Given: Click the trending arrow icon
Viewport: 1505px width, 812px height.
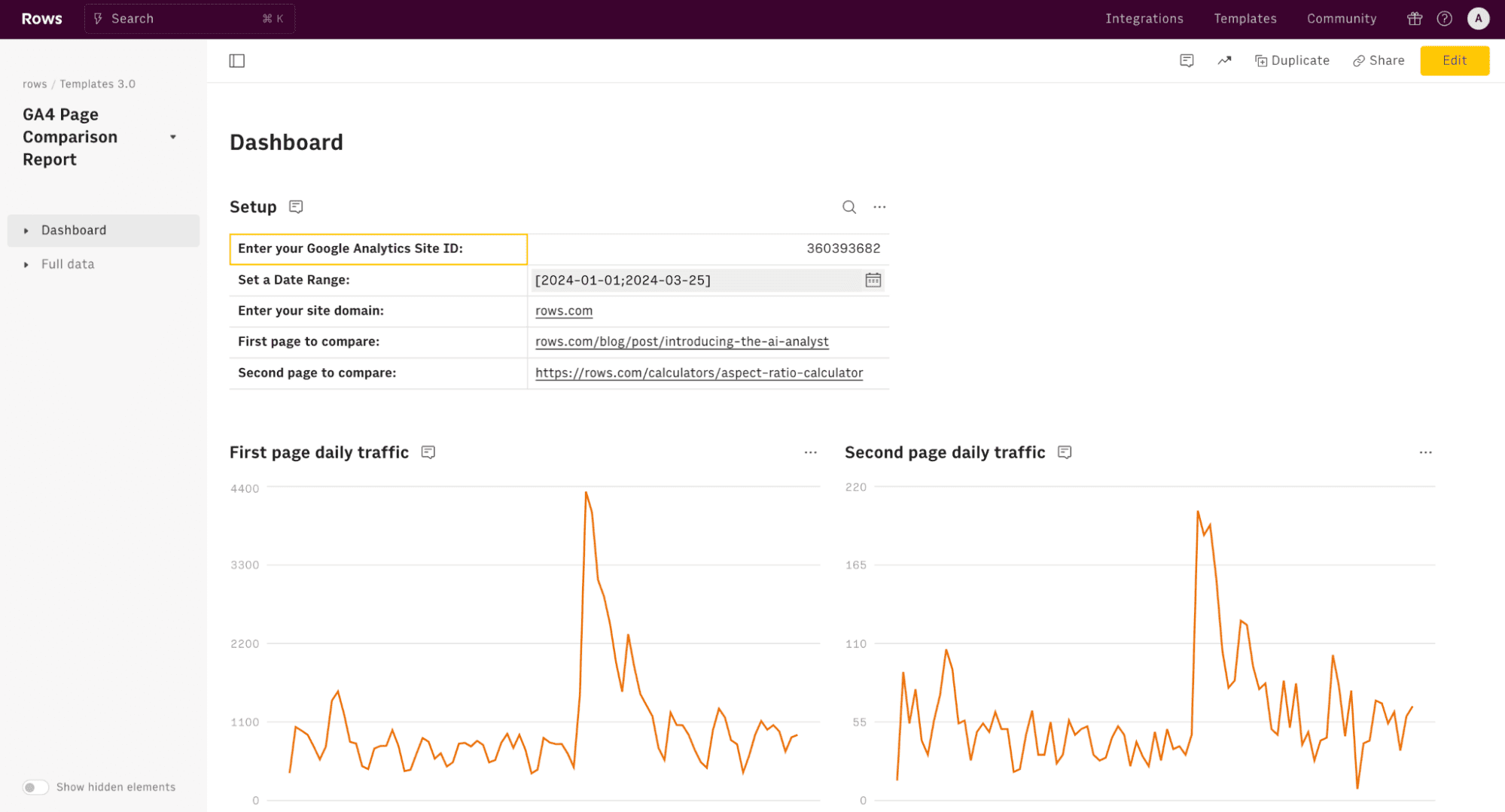Looking at the screenshot, I should pyautogui.click(x=1224, y=61).
